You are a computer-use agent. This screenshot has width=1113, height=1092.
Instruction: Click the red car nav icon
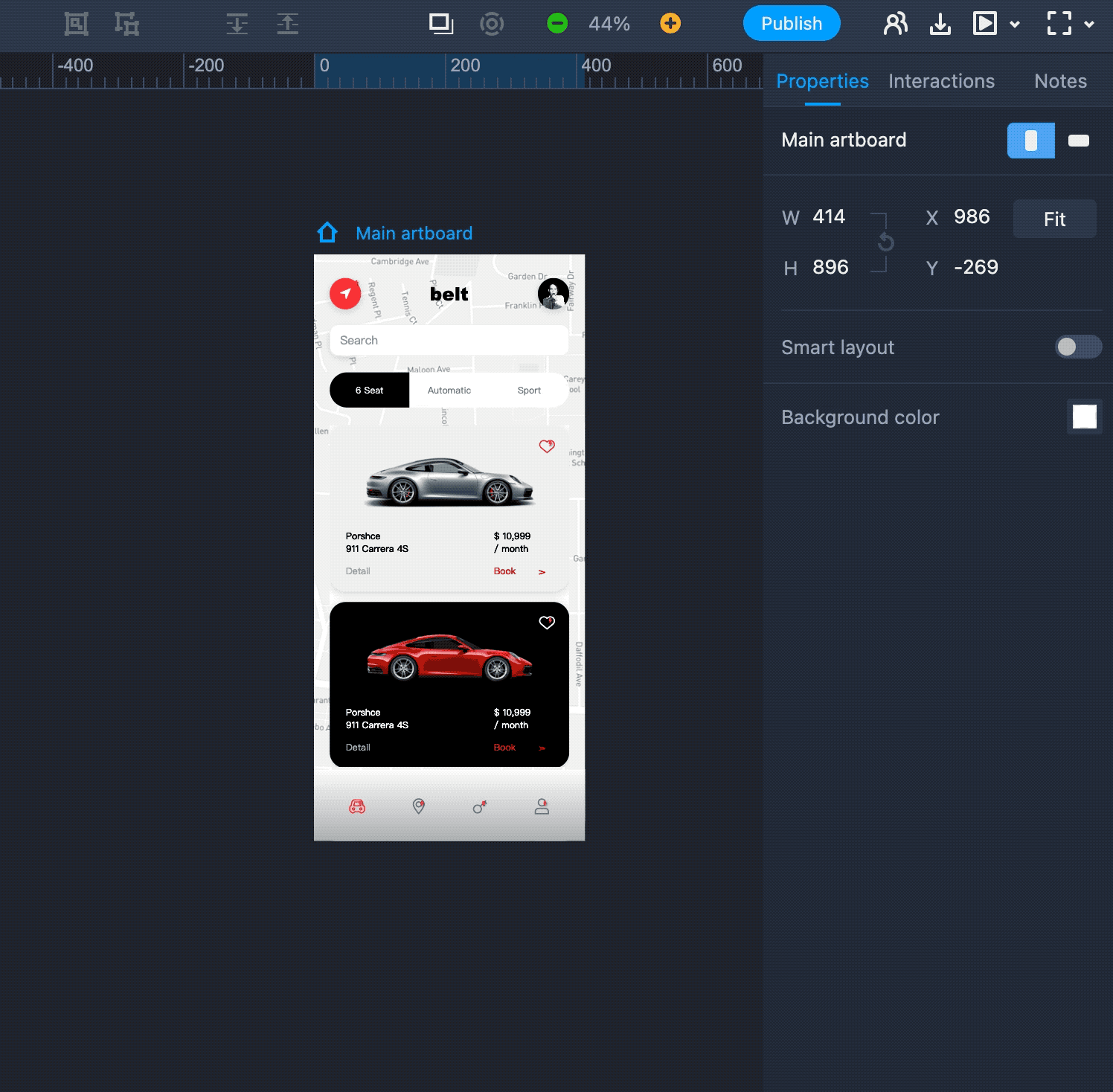357,806
